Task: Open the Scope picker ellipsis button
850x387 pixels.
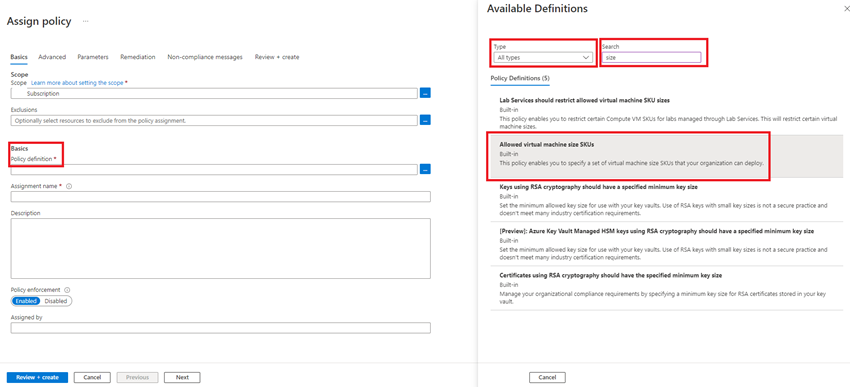Action: (425, 93)
